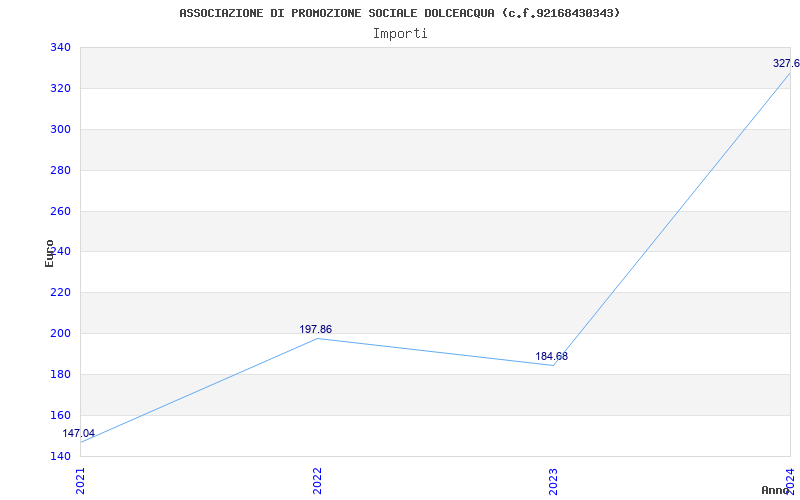This screenshot has width=800, height=500.
Task: Click the 260 y-axis value
Action: click(x=60, y=211)
